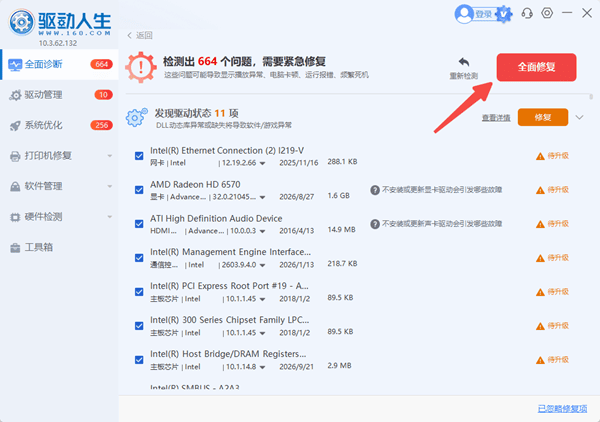Click the 登录 login text
600x422 pixels.
click(484, 15)
